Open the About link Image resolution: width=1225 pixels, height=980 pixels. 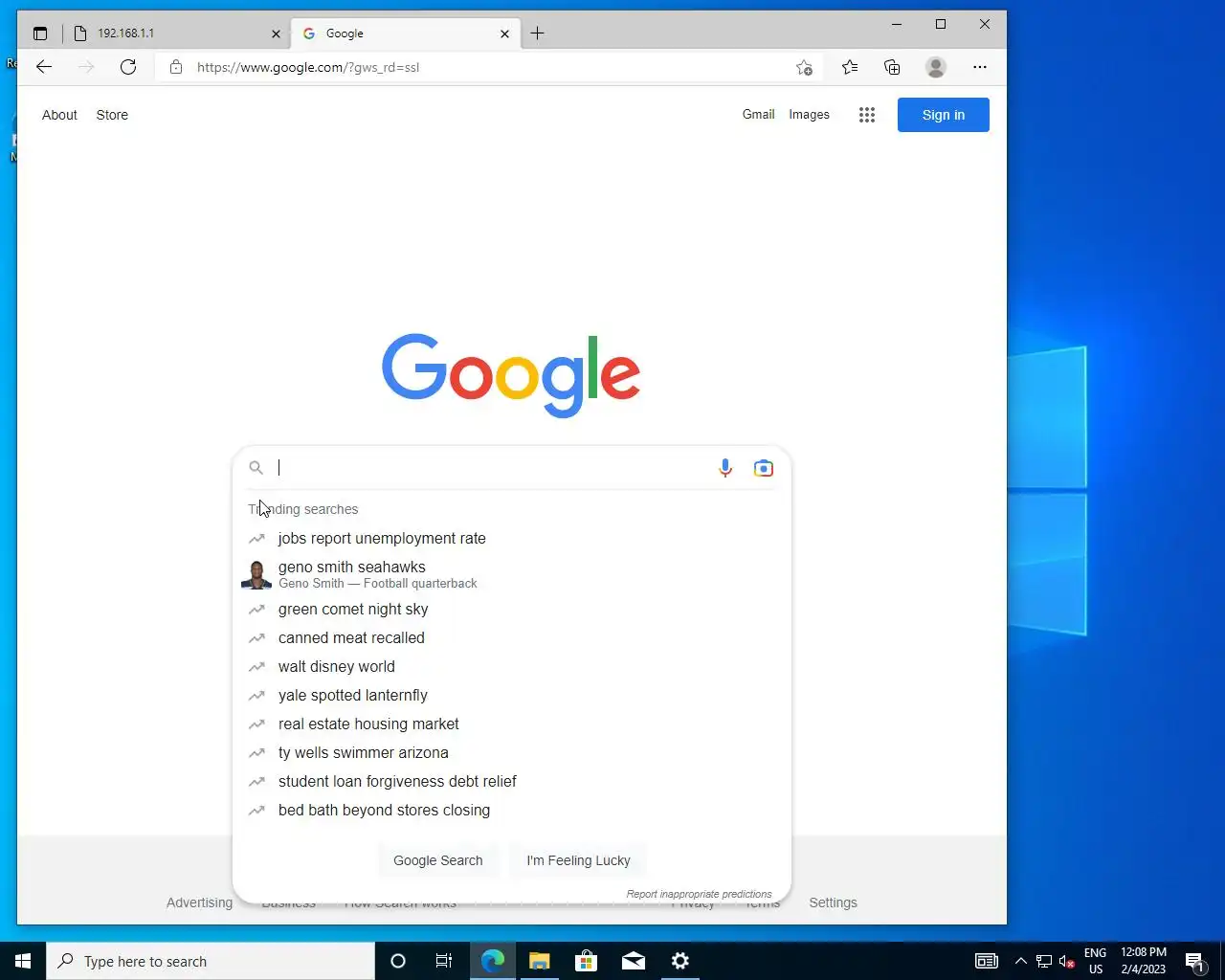tap(59, 115)
